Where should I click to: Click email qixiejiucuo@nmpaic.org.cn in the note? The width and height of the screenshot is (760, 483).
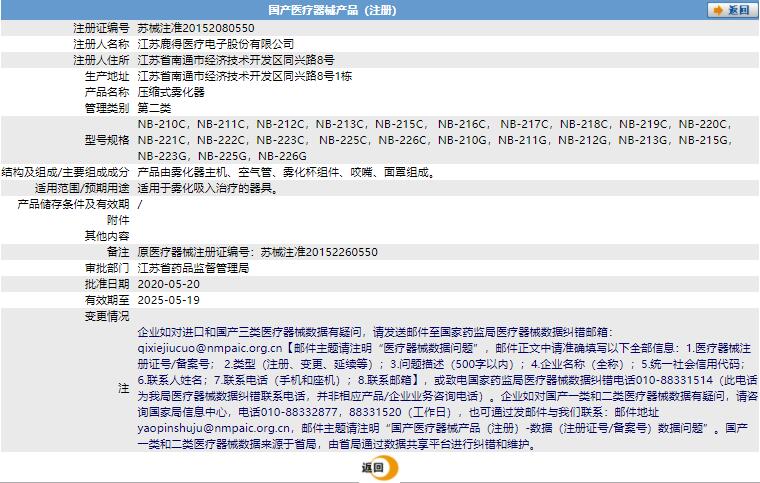click(210, 348)
